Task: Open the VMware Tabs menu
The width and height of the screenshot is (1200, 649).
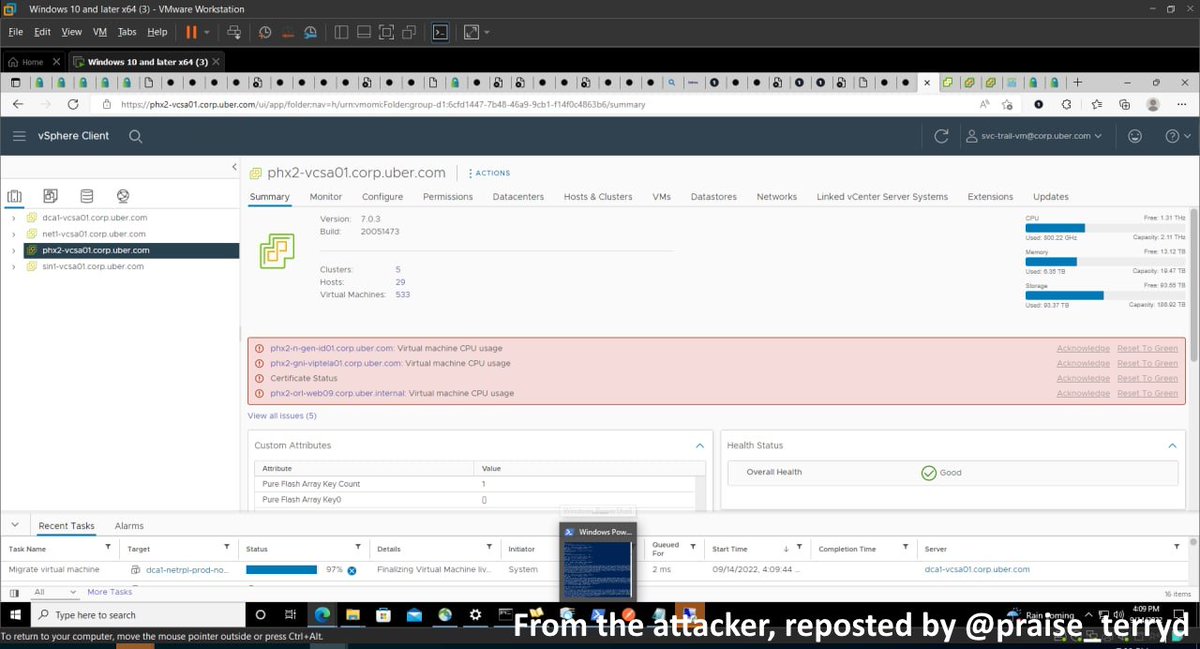Action: [127, 32]
